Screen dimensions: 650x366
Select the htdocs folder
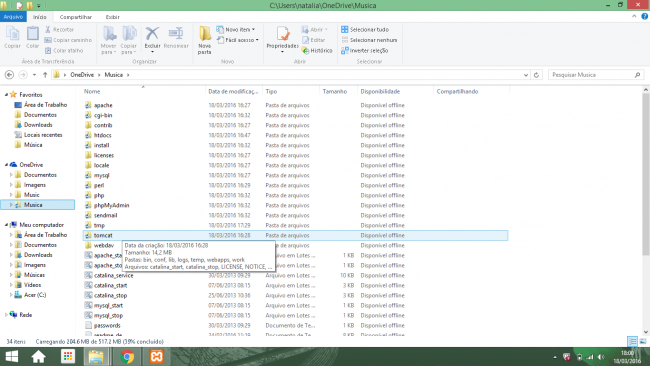102,135
